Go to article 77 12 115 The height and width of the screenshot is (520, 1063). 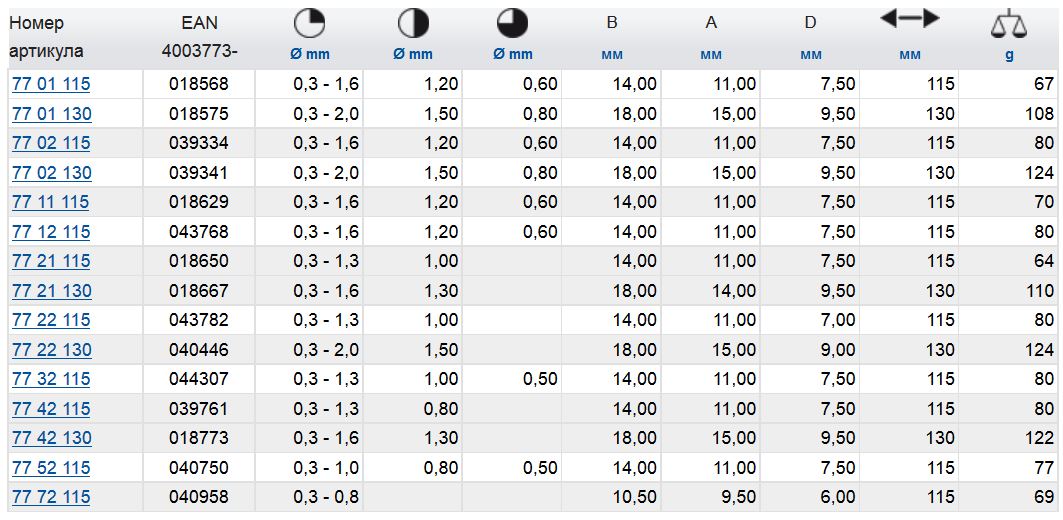50,232
